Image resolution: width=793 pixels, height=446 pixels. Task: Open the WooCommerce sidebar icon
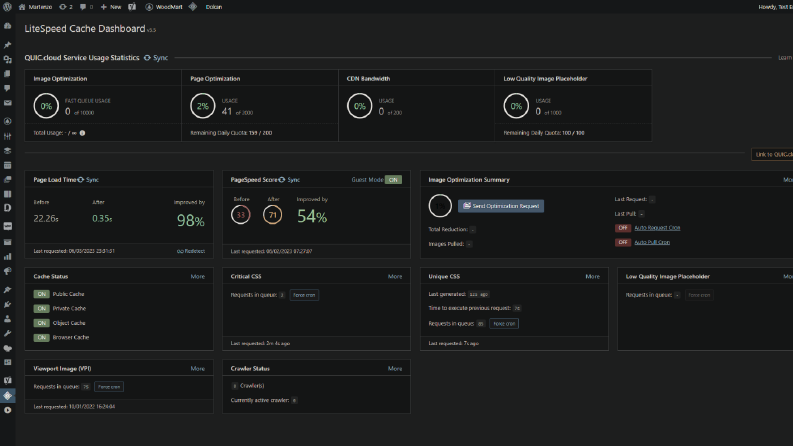8,226
